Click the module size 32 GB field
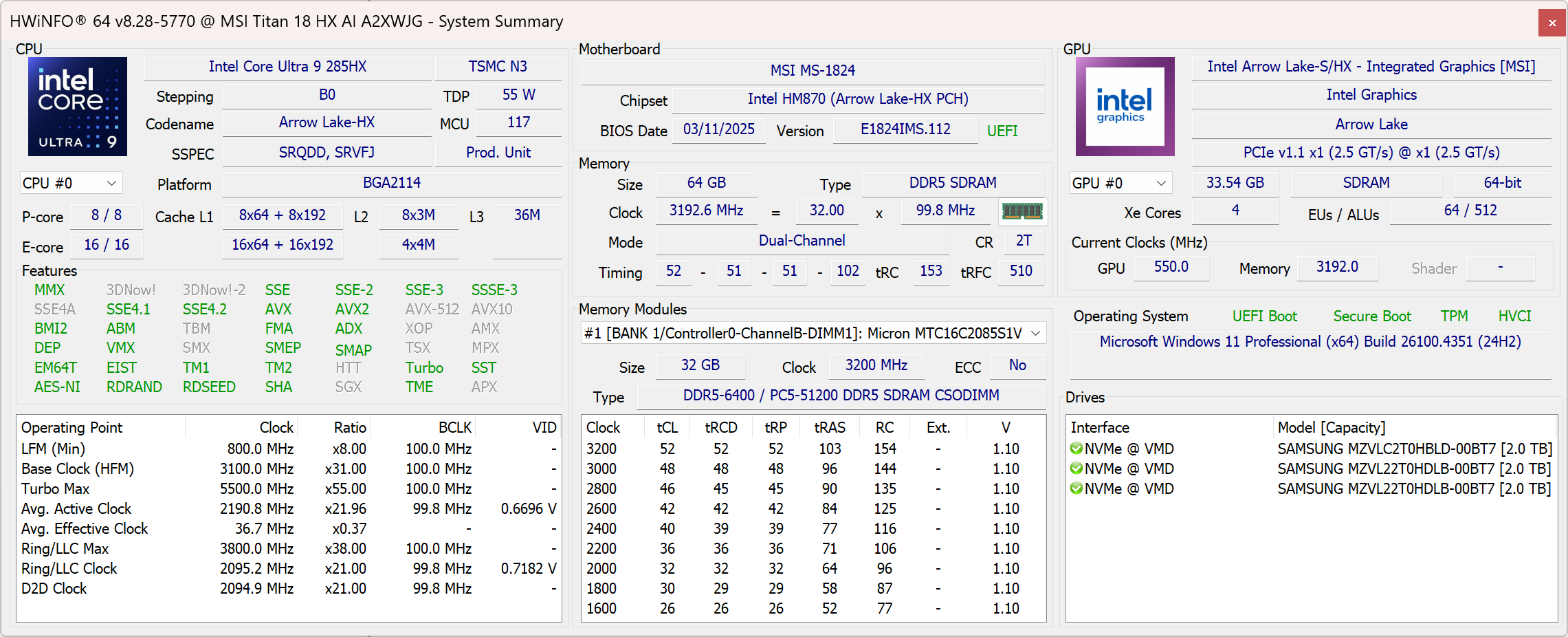The width and height of the screenshot is (1568, 637). point(700,365)
